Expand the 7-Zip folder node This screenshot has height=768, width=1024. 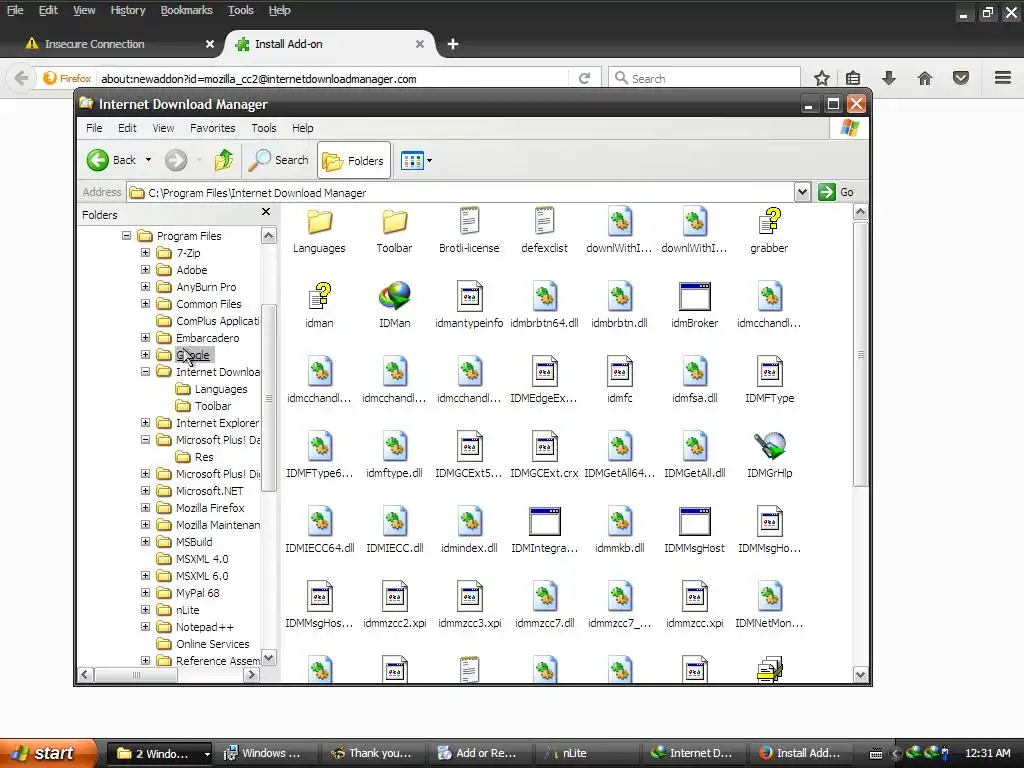click(x=146, y=253)
